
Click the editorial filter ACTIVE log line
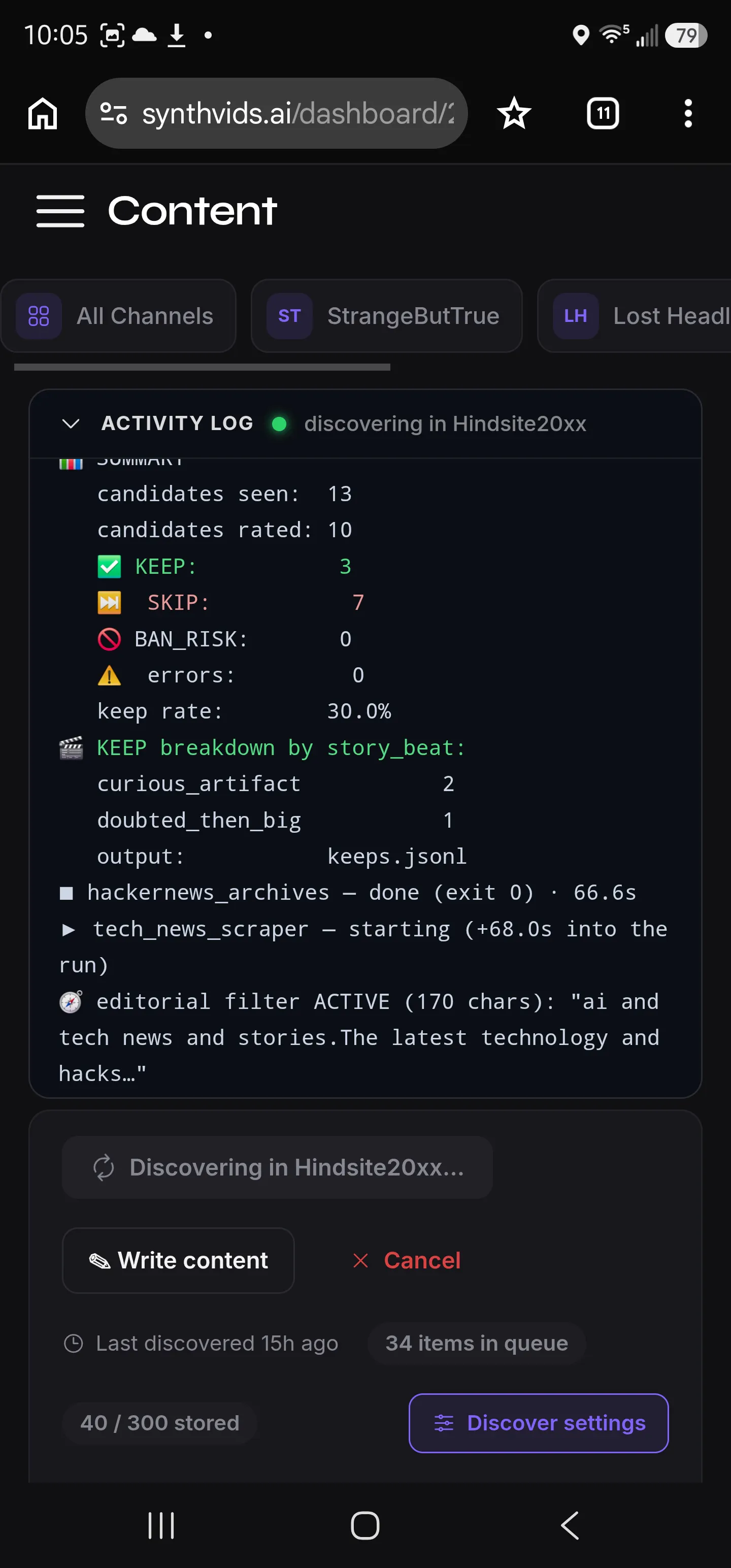coord(359,1037)
